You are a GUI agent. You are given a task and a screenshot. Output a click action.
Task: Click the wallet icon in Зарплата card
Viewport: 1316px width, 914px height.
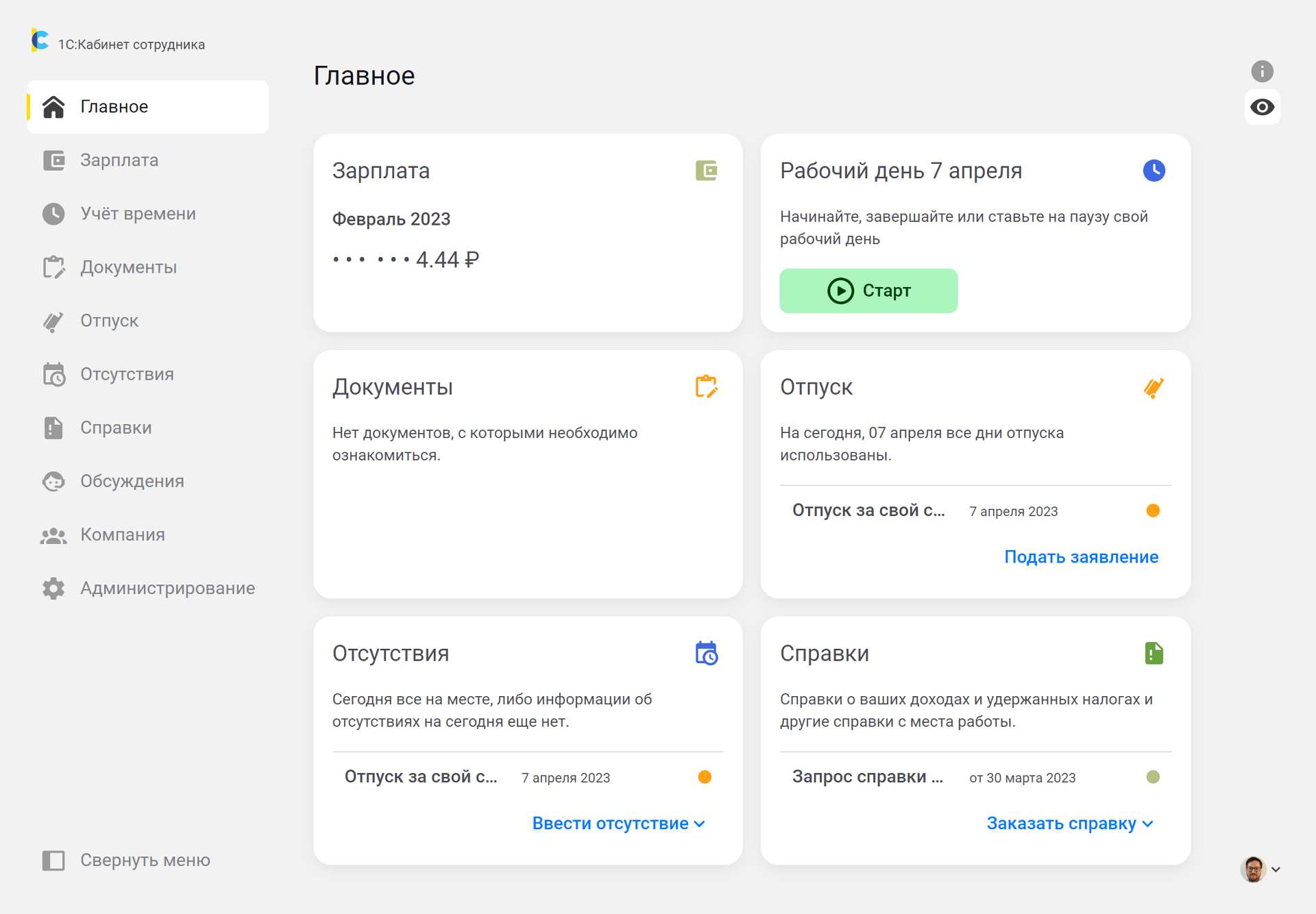706,171
